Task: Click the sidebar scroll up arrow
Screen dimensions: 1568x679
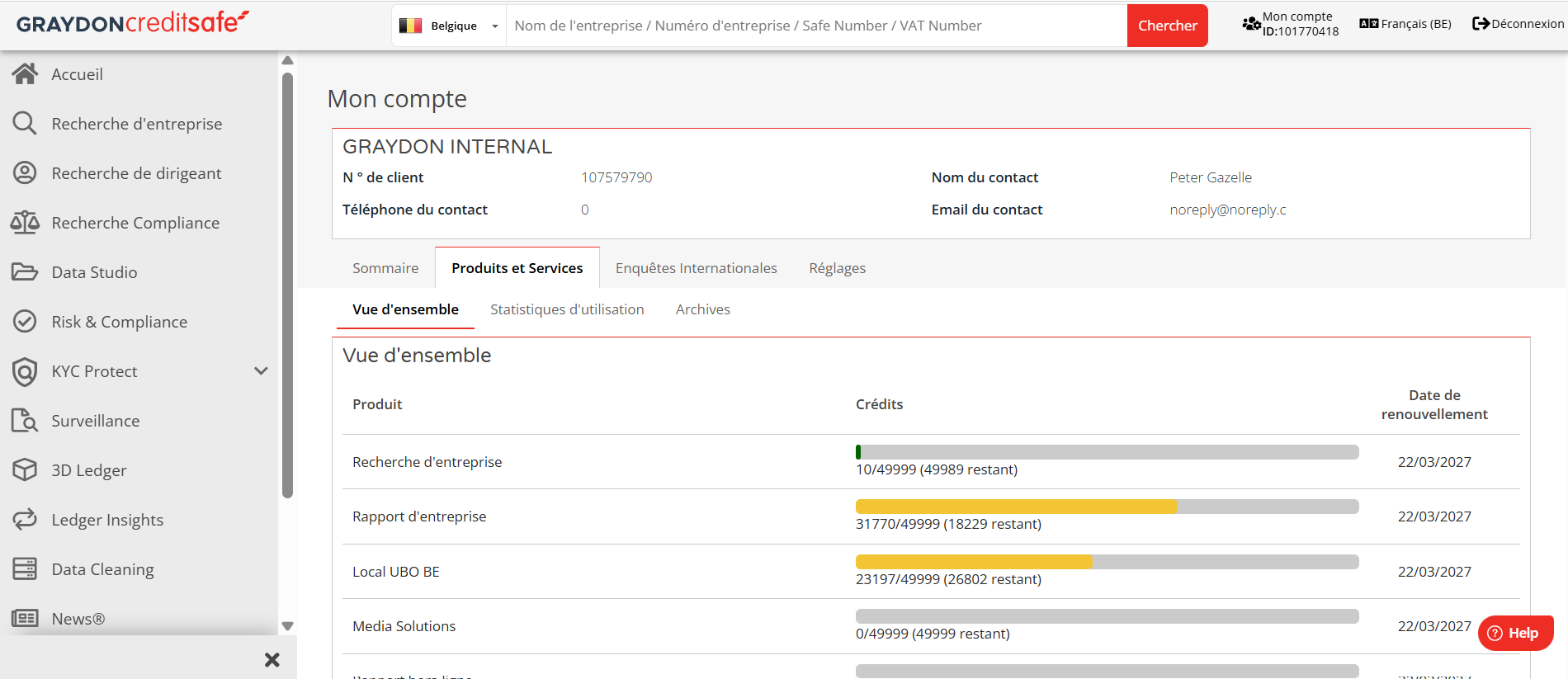Action: [287, 60]
